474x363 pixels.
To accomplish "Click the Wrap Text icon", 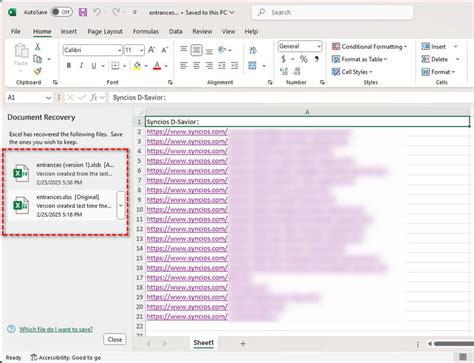I will (253, 50).
